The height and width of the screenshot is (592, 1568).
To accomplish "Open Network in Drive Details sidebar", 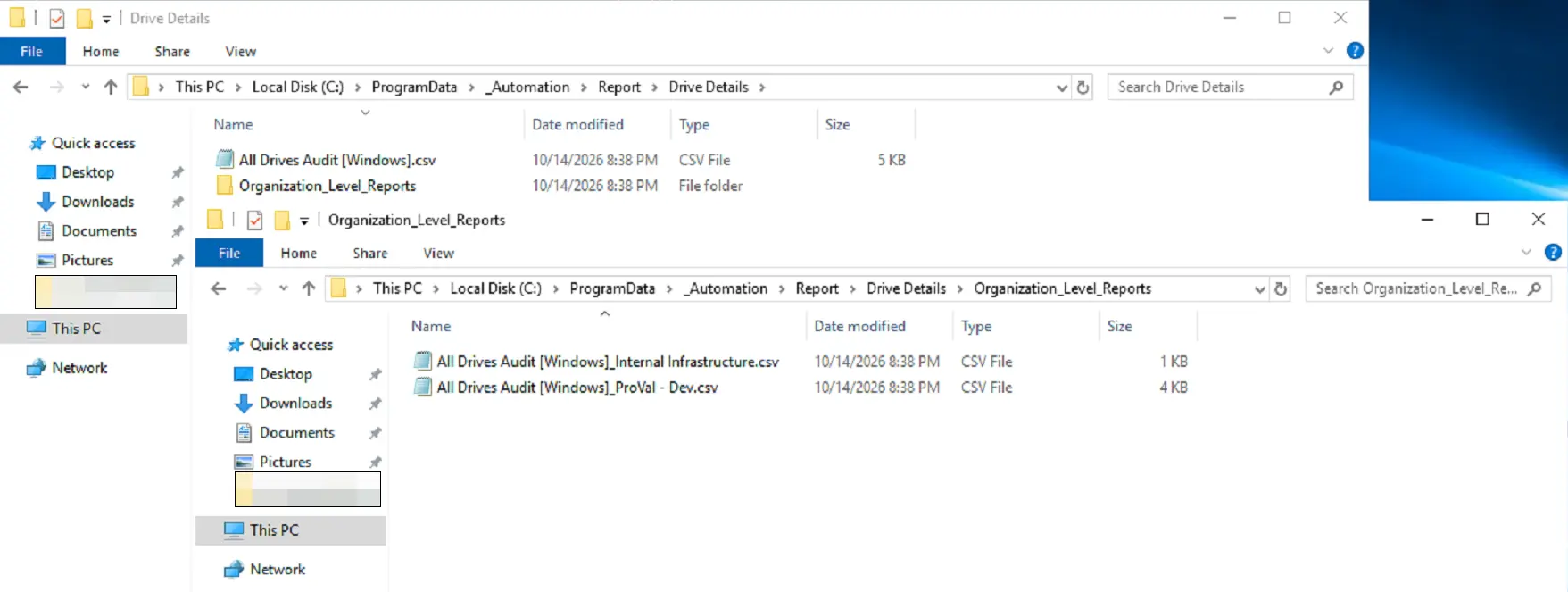I will 79,368.
